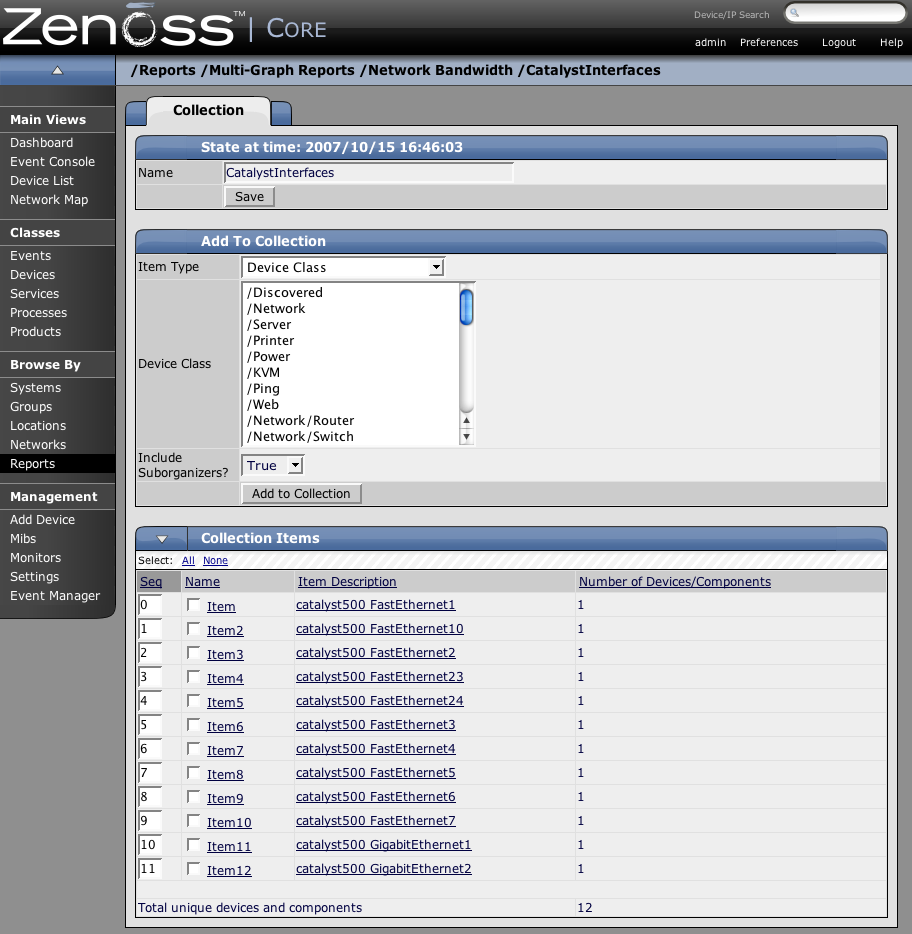Tick the checkbox next to Item
912x934 pixels.
pos(193,605)
